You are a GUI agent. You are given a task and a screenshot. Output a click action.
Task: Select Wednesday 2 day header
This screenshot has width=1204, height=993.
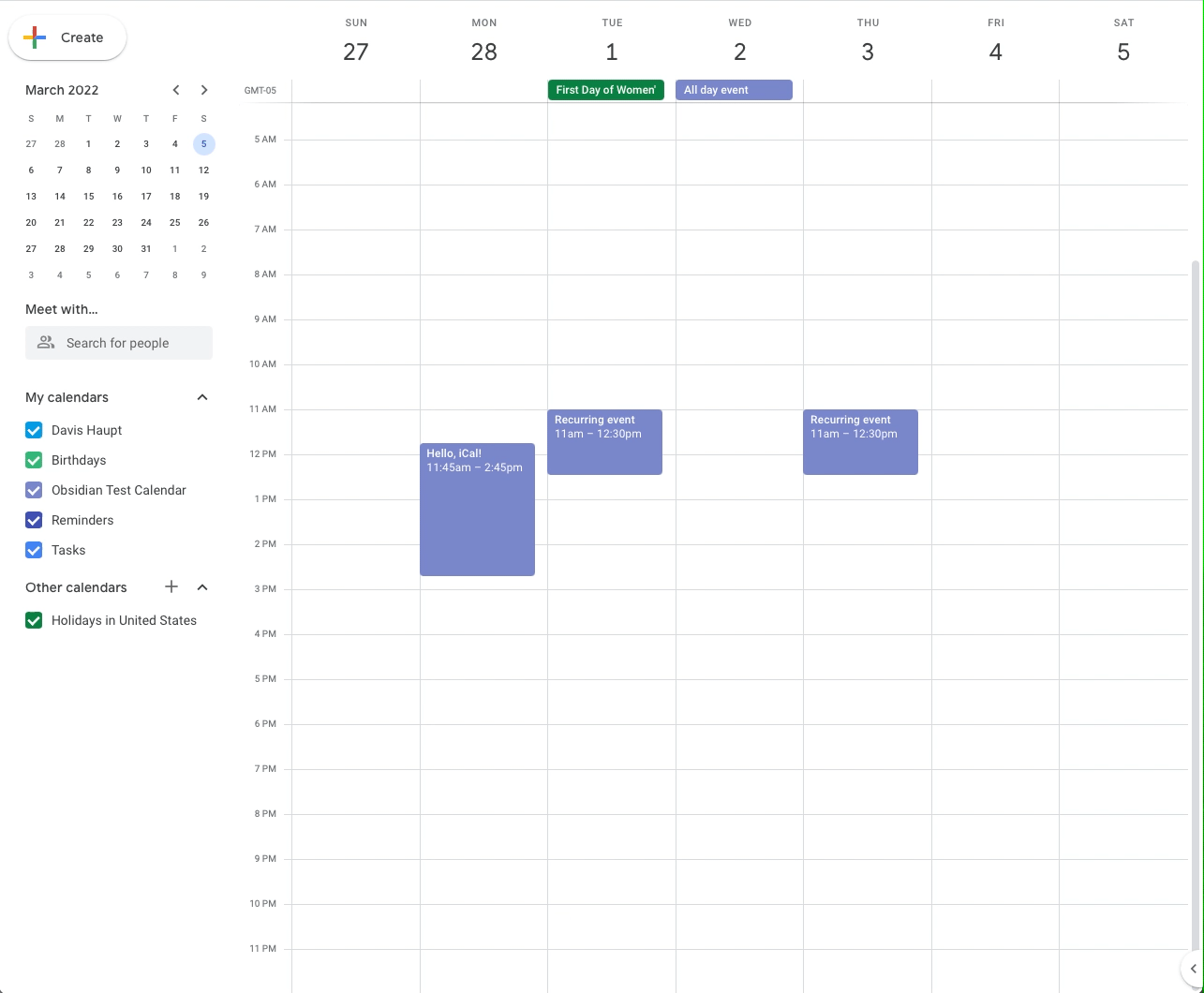coord(739,51)
